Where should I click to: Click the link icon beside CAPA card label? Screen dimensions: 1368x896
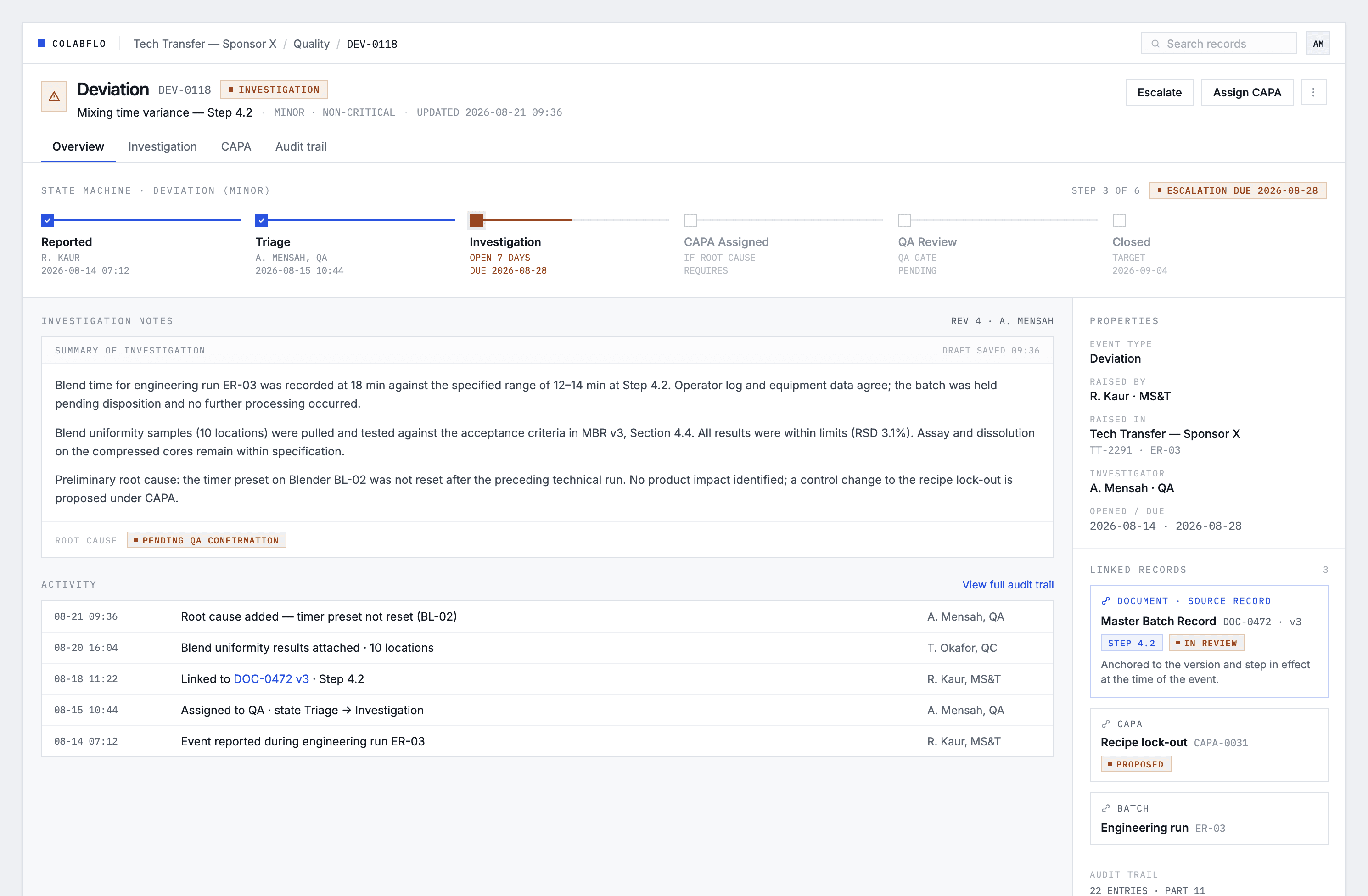pos(1105,723)
